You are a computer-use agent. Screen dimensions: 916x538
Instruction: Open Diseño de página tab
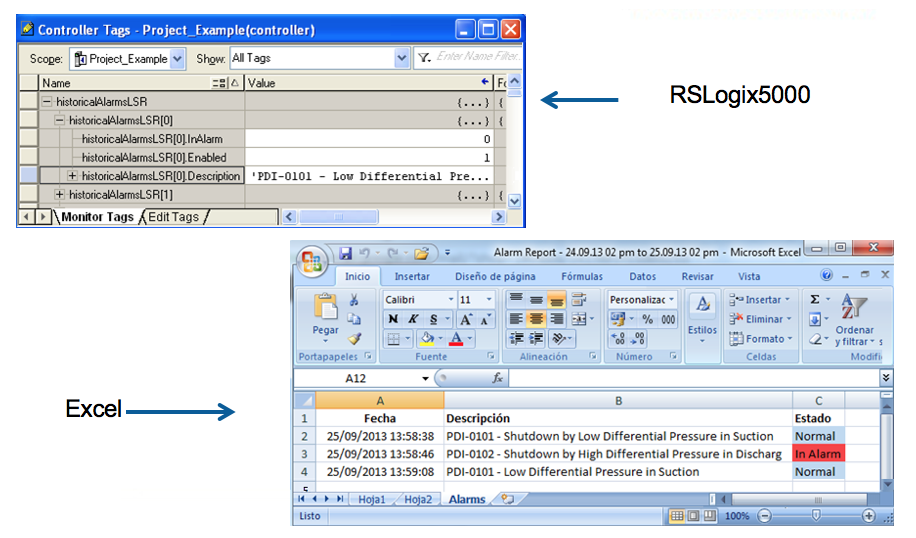(495, 276)
